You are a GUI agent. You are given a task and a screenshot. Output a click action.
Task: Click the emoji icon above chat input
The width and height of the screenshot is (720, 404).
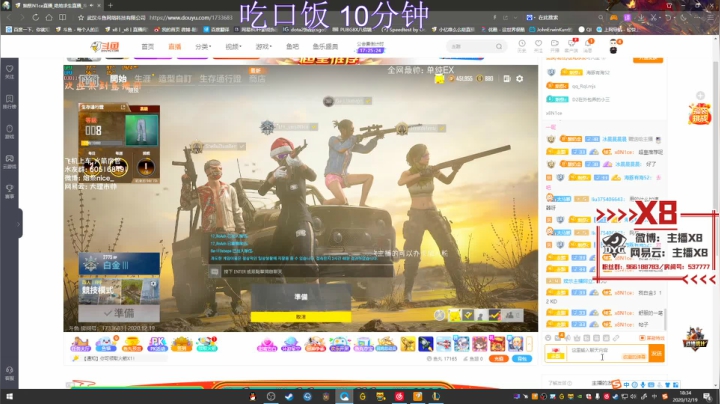(548, 338)
